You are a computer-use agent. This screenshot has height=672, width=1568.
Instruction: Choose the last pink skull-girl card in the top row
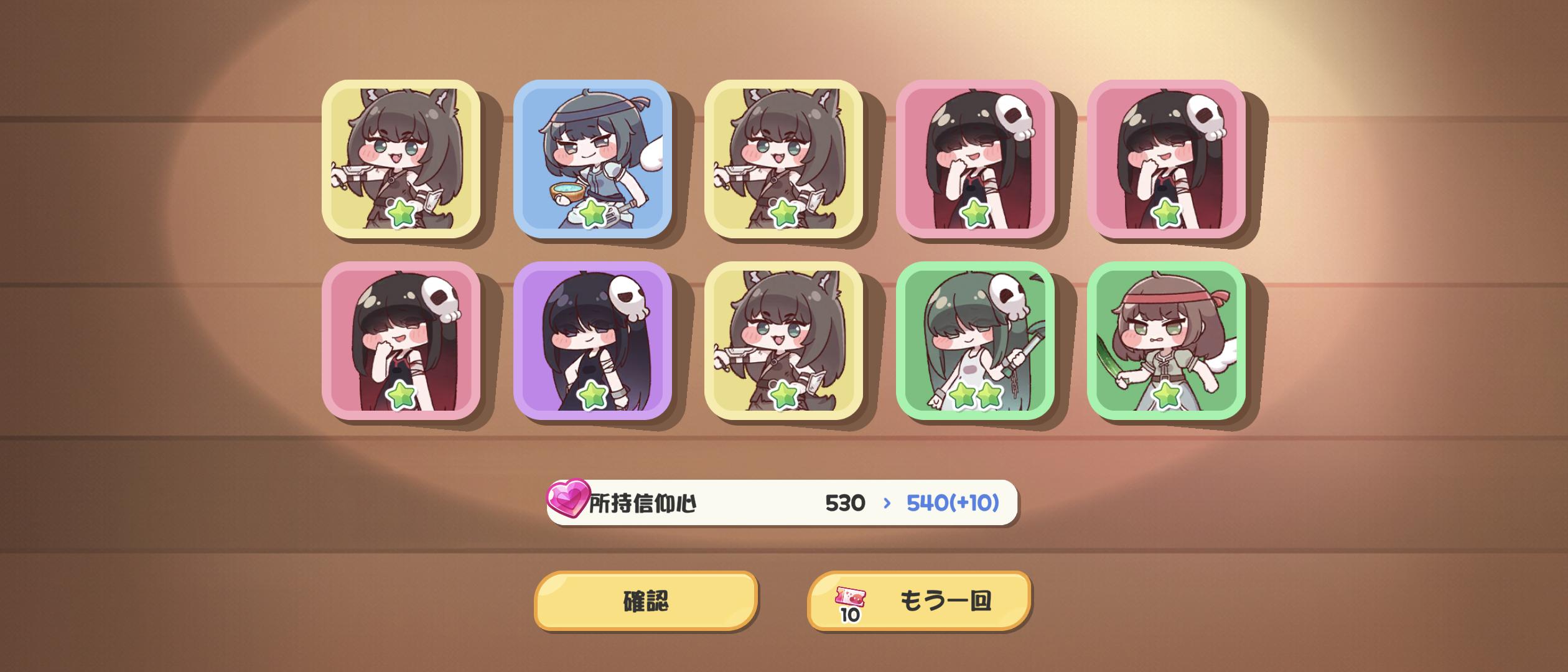(1166, 159)
